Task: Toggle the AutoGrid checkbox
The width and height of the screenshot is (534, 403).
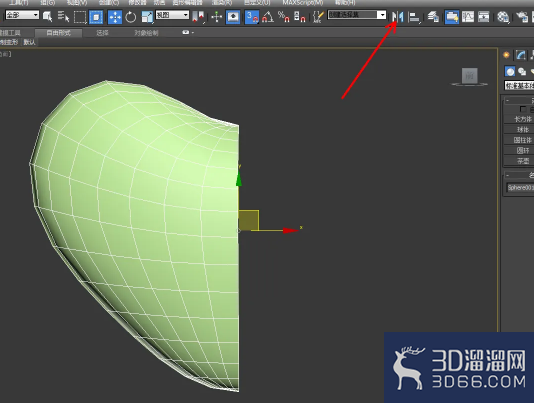Action: click(x=523, y=109)
